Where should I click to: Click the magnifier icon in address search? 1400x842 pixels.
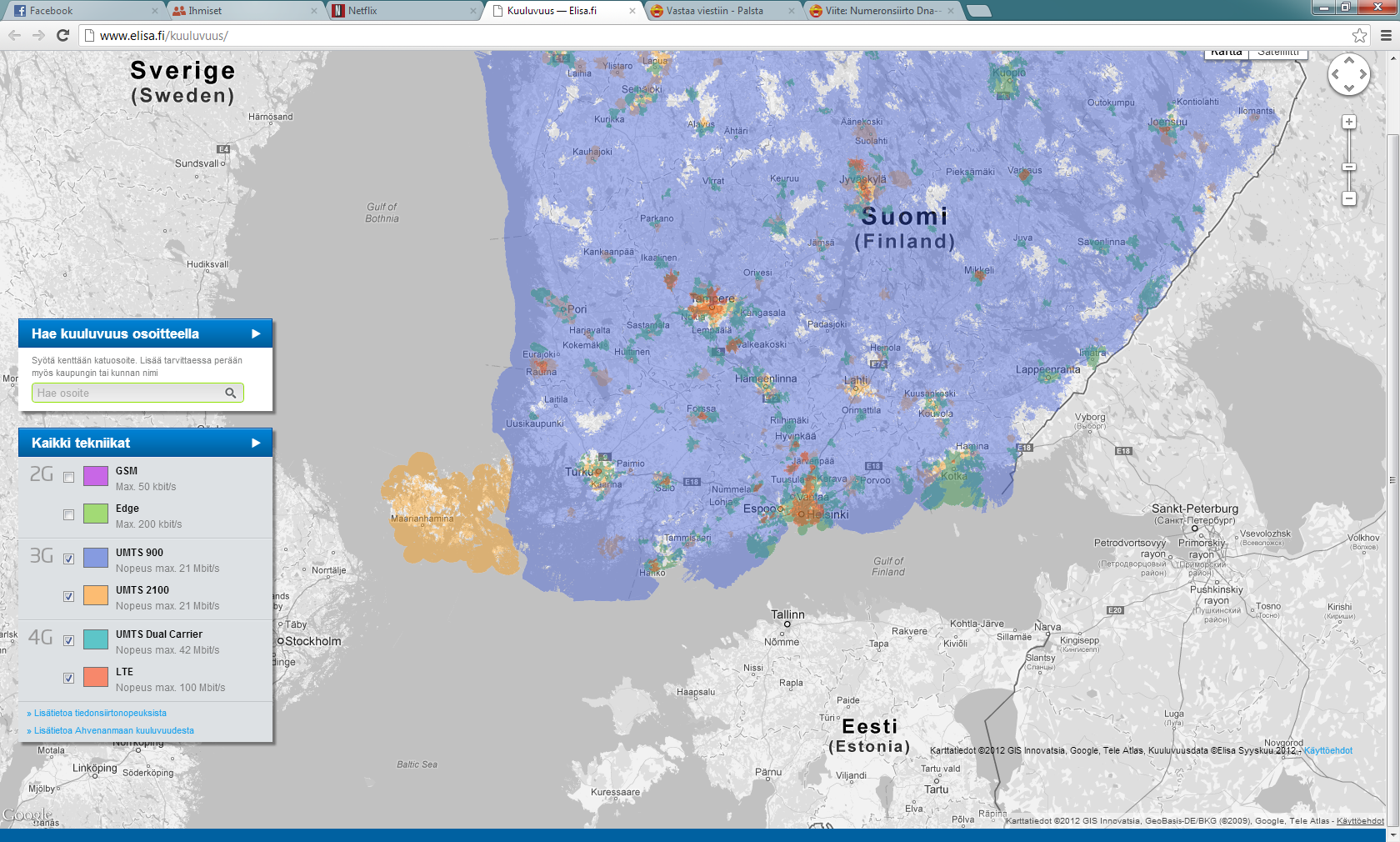coord(231,393)
